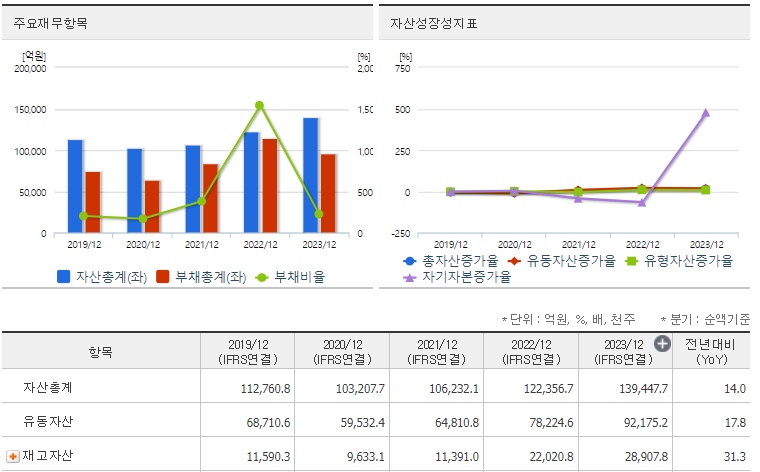Click the 항목 column header

pos(101,351)
